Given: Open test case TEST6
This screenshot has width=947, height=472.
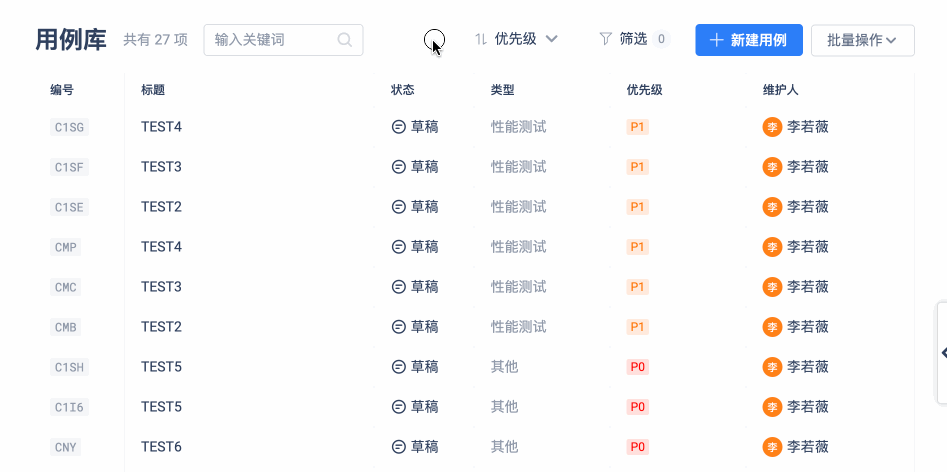Looking at the screenshot, I should tap(161, 447).
